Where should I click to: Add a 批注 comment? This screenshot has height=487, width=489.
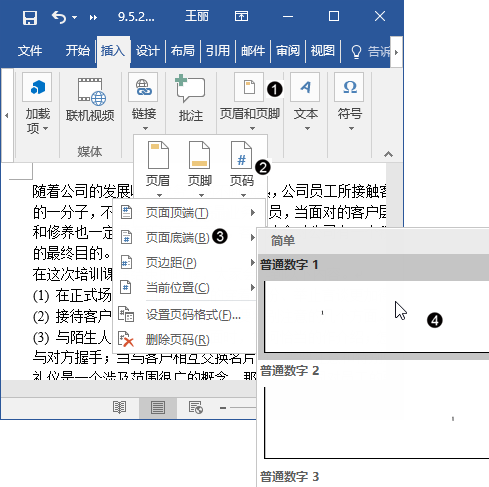tap(190, 99)
